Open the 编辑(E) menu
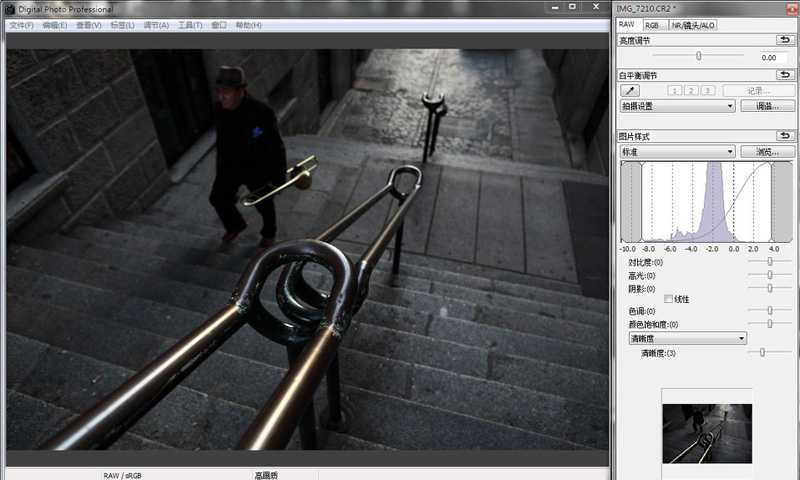This screenshot has height=480, width=800. [55, 25]
